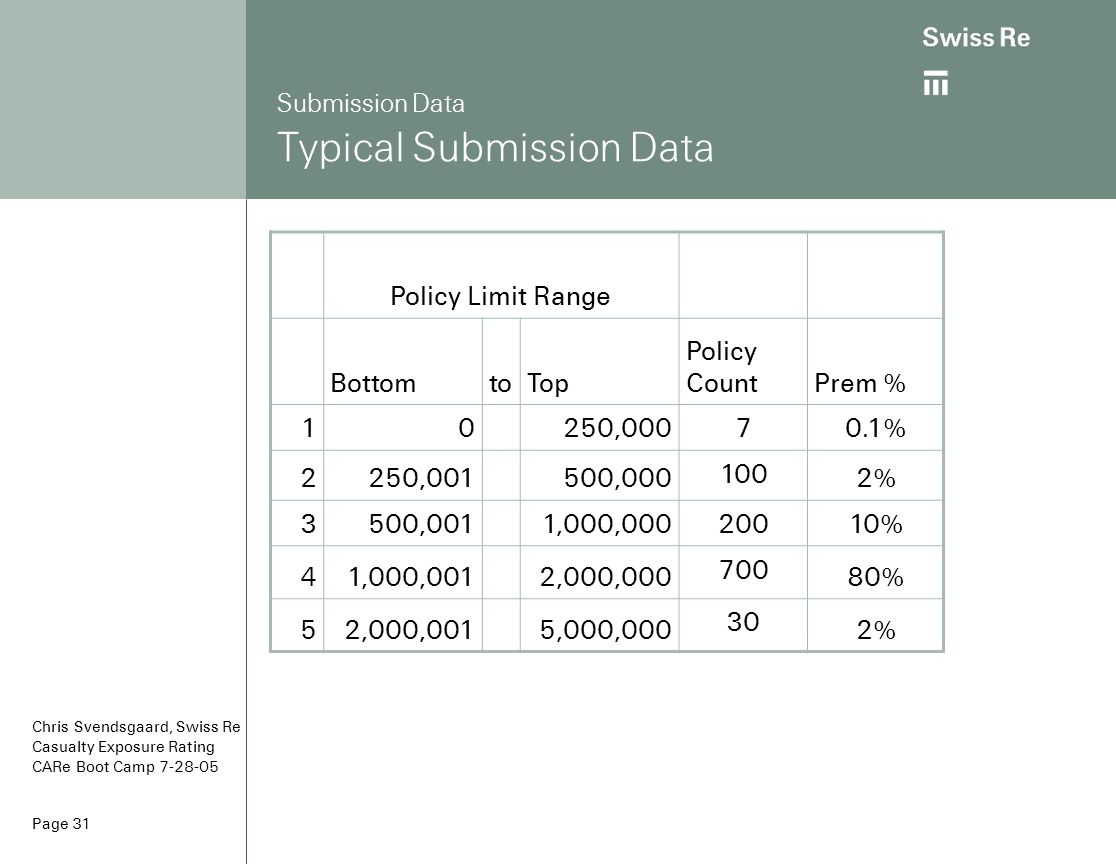
Task: Click the 1,000,000 top limit cell
Action: 599,523
